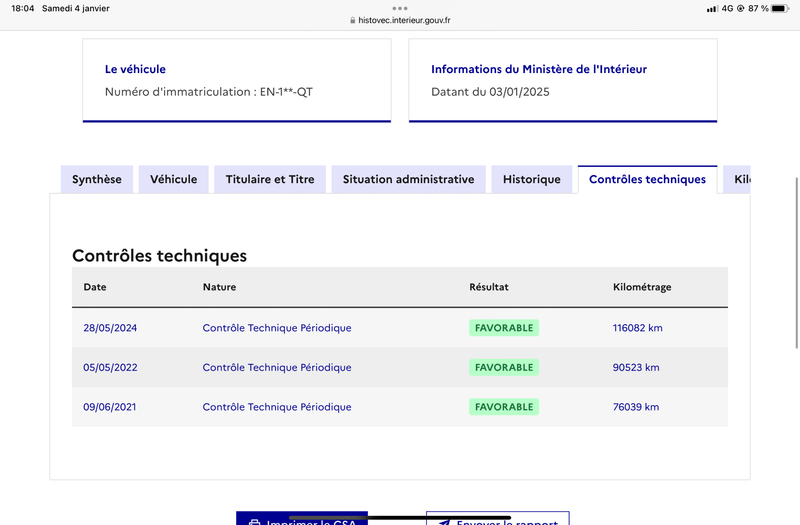Go to the Historique tab
800x525 pixels.
click(x=532, y=180)
